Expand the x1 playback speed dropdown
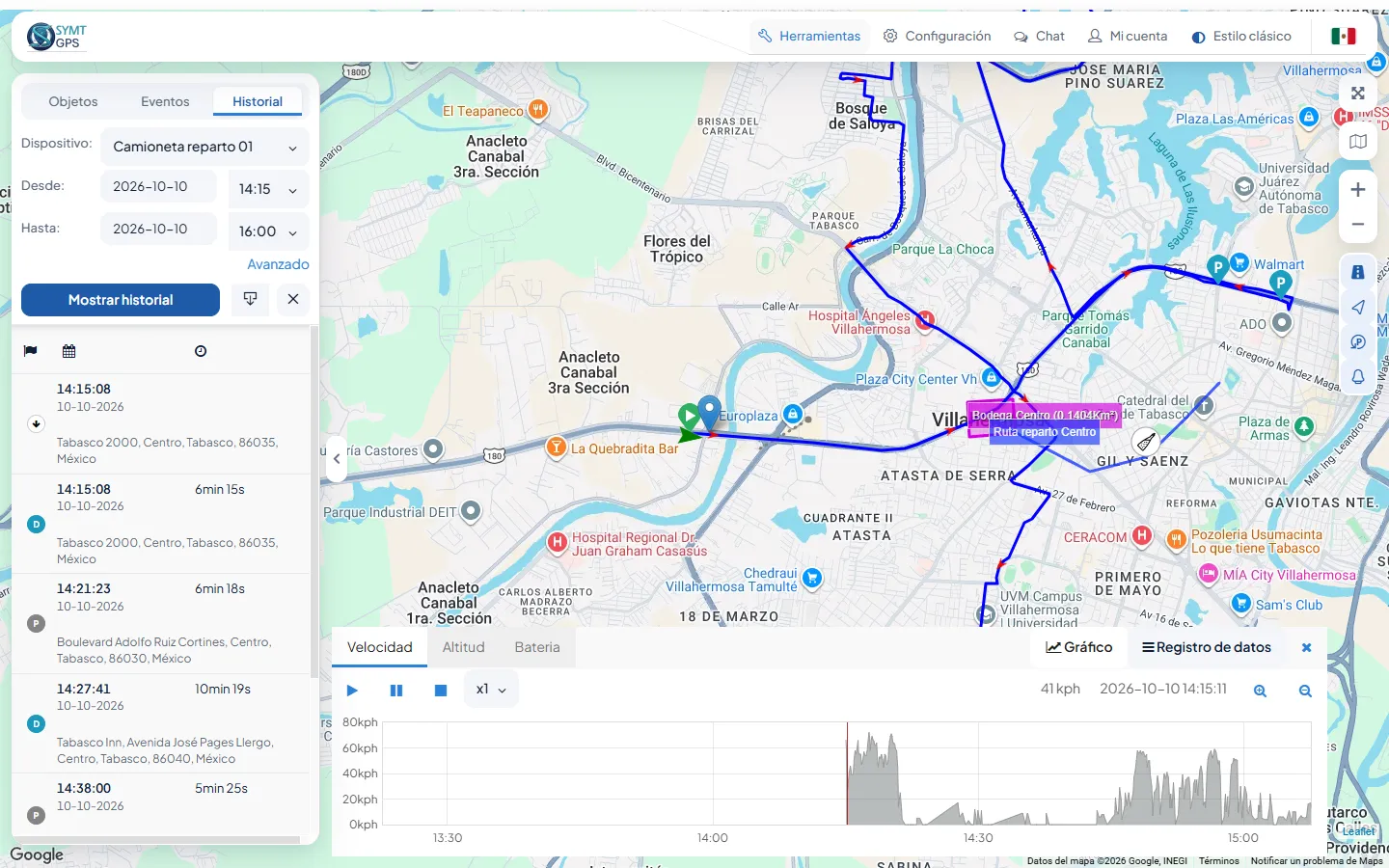Image resolution: width=1389 pixels, height=868 pixels. tap(491, 690)
